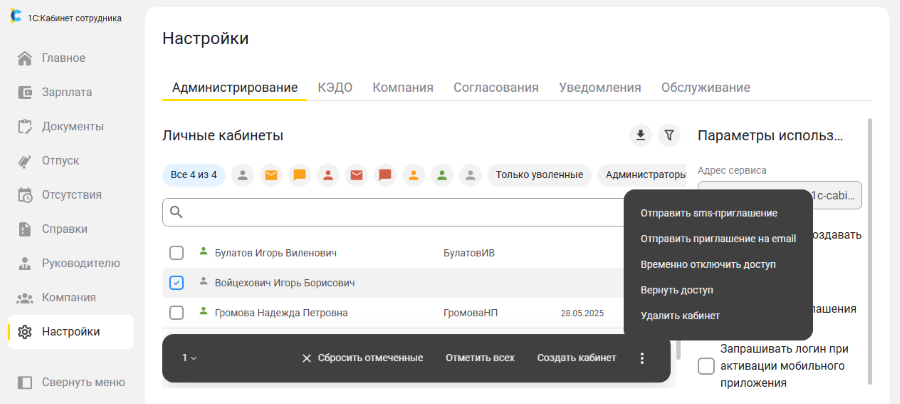Viewport: 900px width, 404px height.
Task: Click the three-dot menu in bottom bar
Action: click(x=642, y=358)
